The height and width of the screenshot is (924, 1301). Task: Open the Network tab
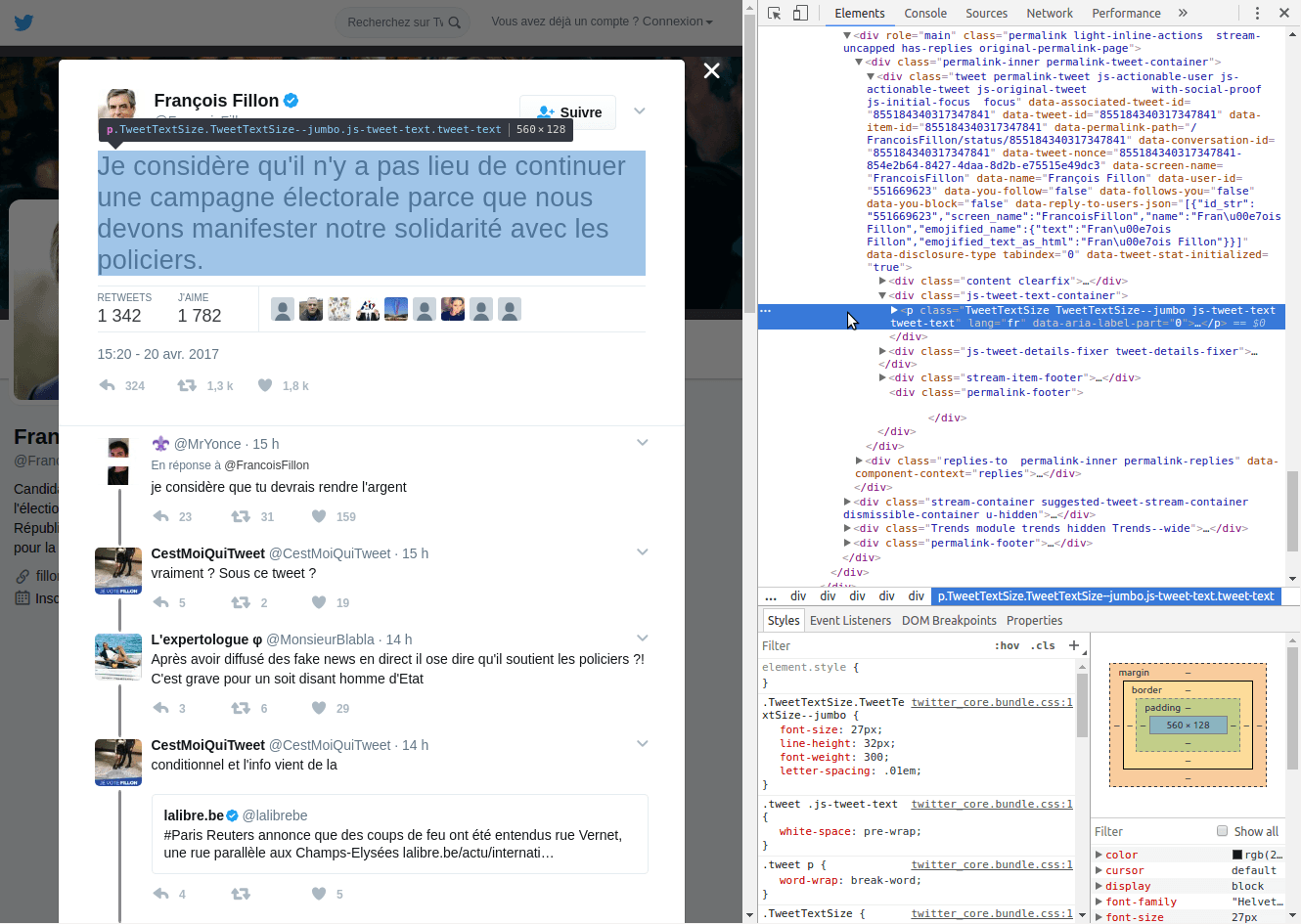pos(1050,13)
